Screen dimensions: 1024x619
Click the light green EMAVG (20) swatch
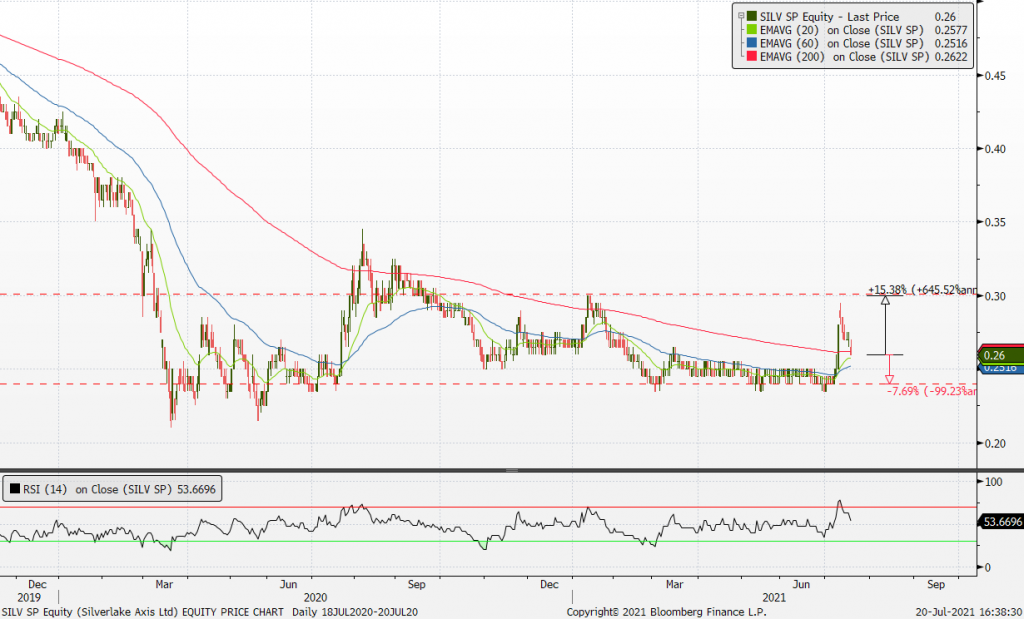752,30
